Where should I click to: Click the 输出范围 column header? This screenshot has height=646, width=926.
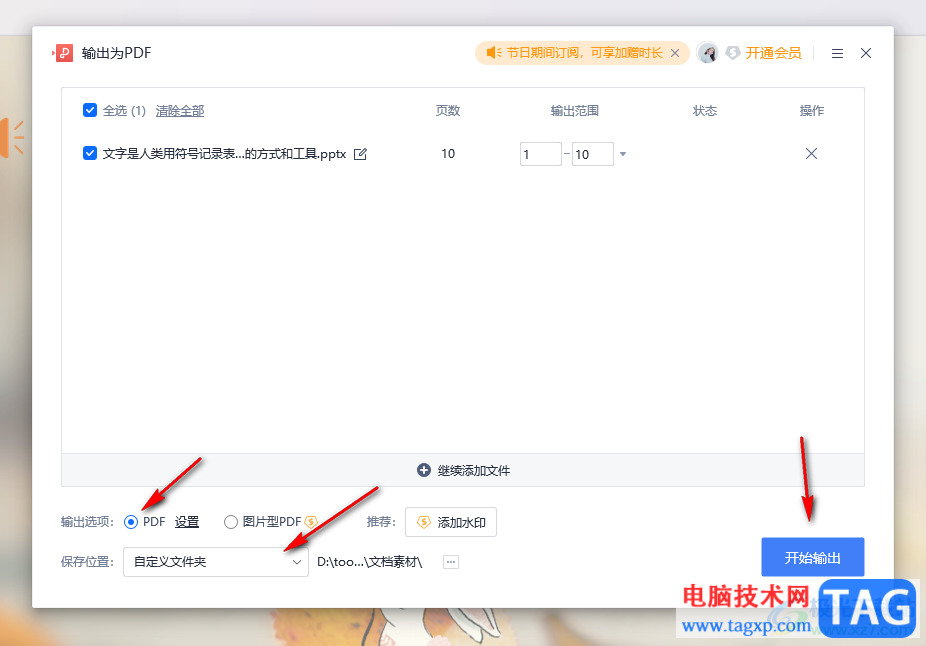575,111
